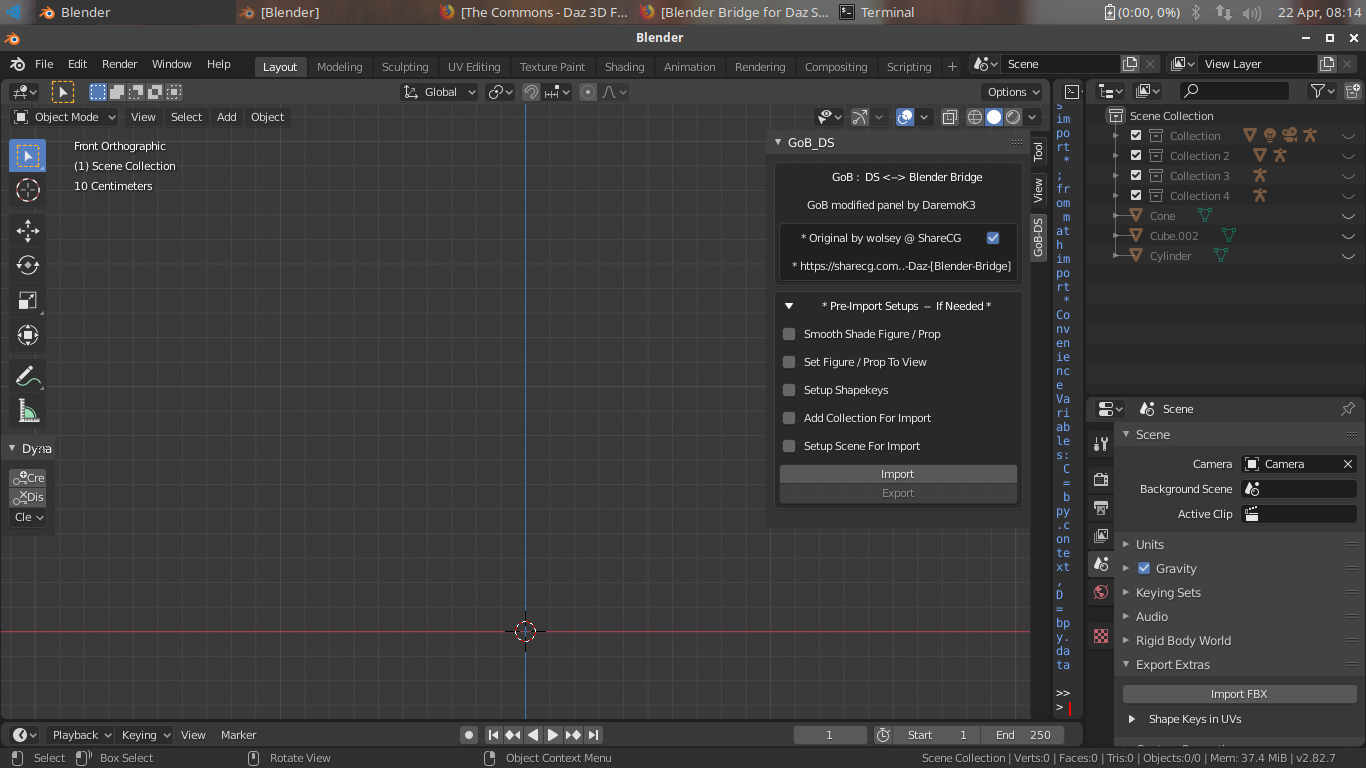Open the View Layer properties tab icon
Screen dimensions: 1366x768
pos(1101,536)
